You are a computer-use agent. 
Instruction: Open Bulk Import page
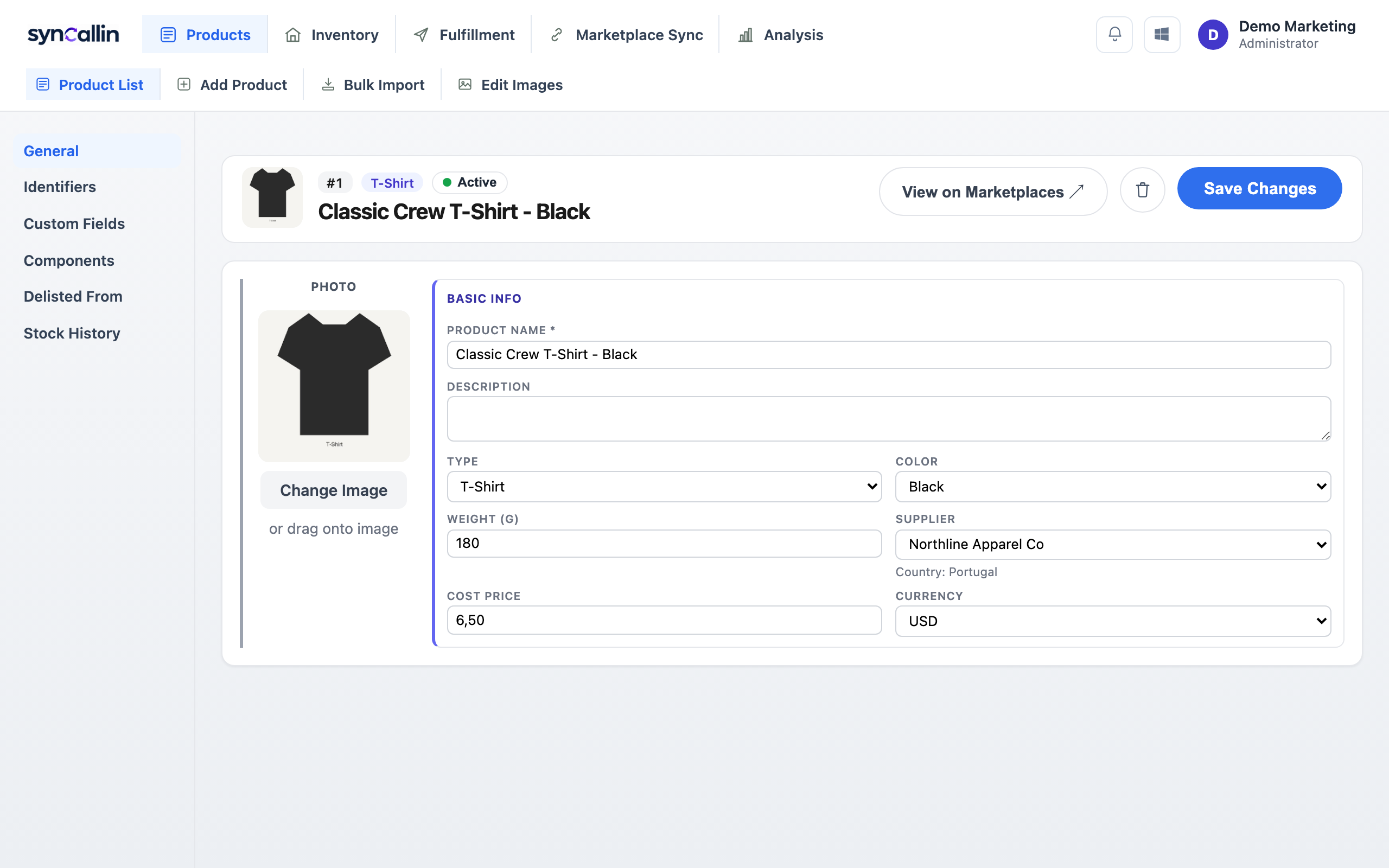(x=373, y=85)
